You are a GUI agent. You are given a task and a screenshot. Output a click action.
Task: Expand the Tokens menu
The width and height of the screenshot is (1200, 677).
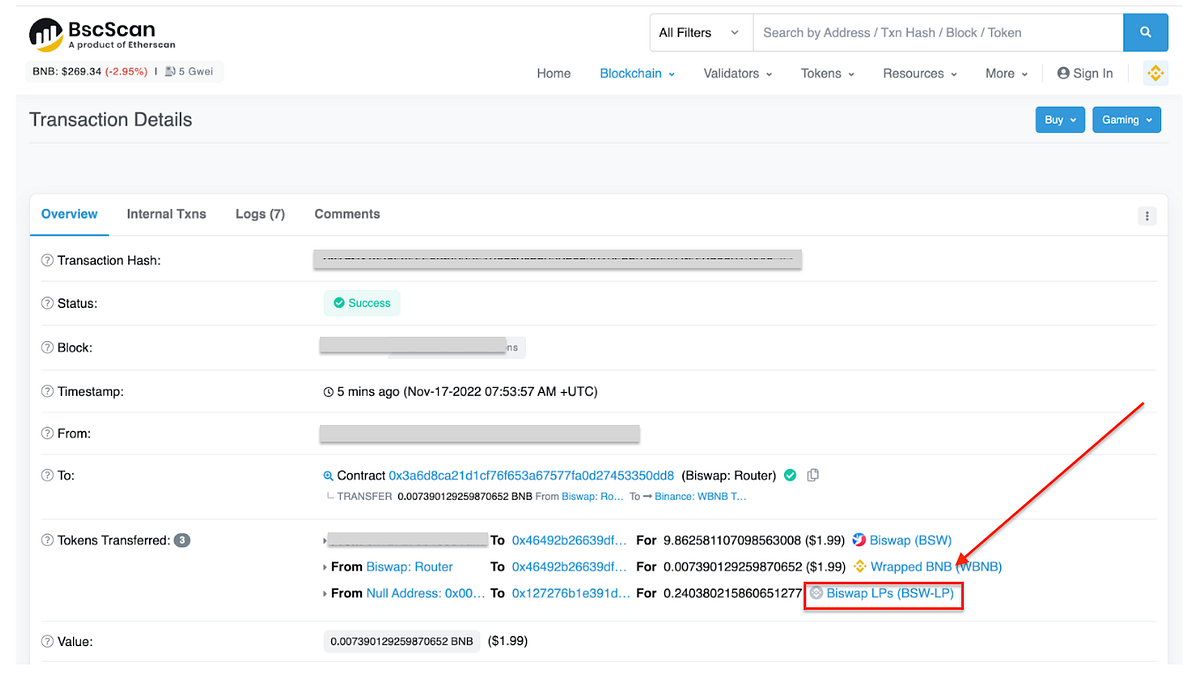(828, 73)
